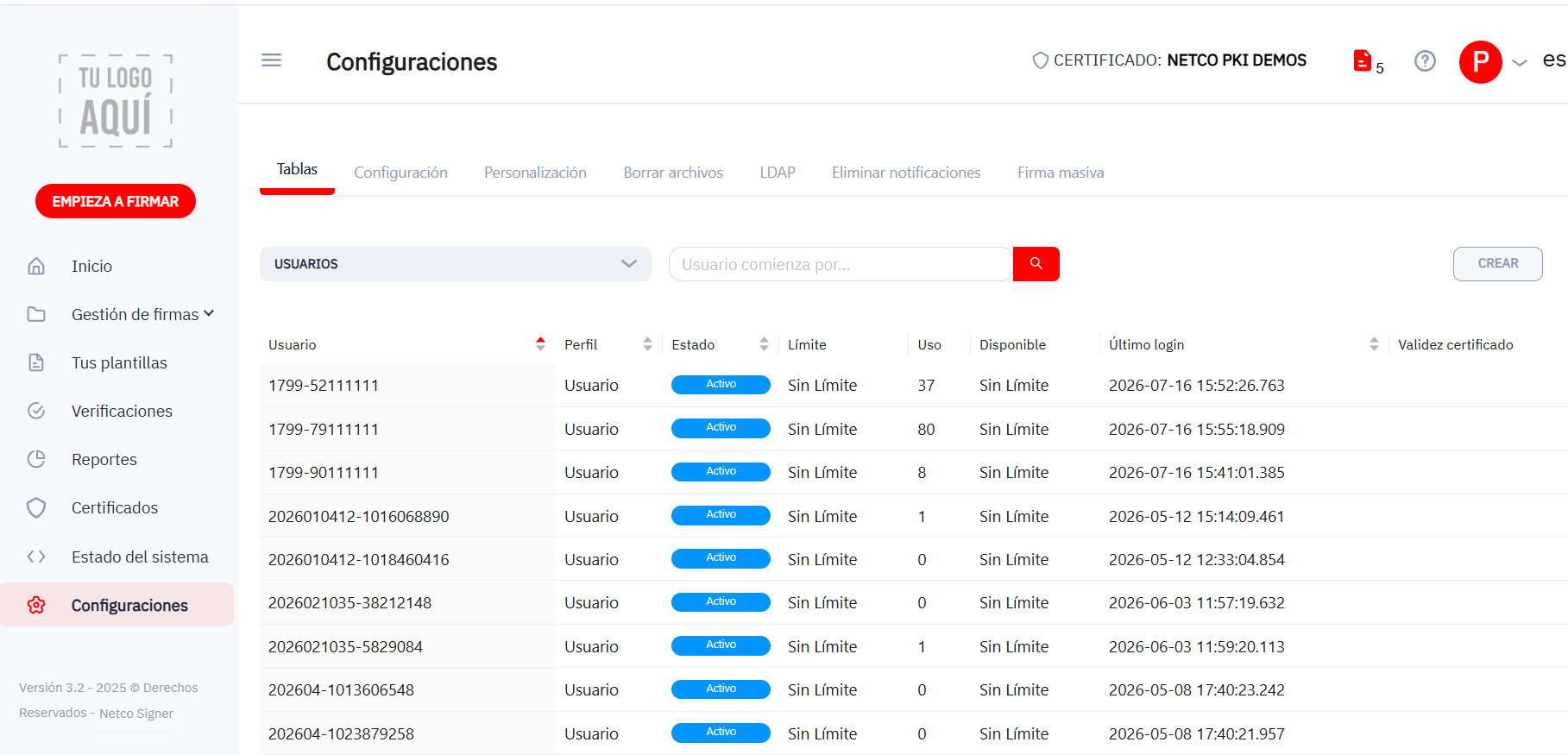Click the Reportes pie chart icon
This screenshot has width=1568, height=755.
click(36, 459)
